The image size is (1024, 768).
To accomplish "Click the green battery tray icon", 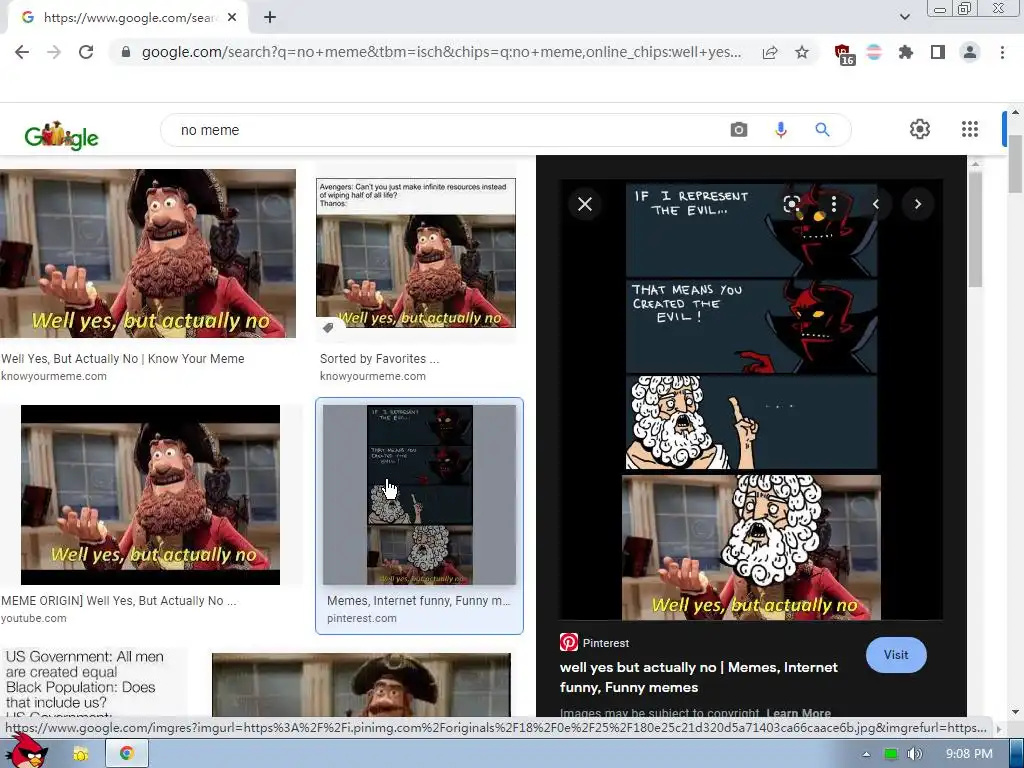I will pyautogui.click(x=891, y=754).
